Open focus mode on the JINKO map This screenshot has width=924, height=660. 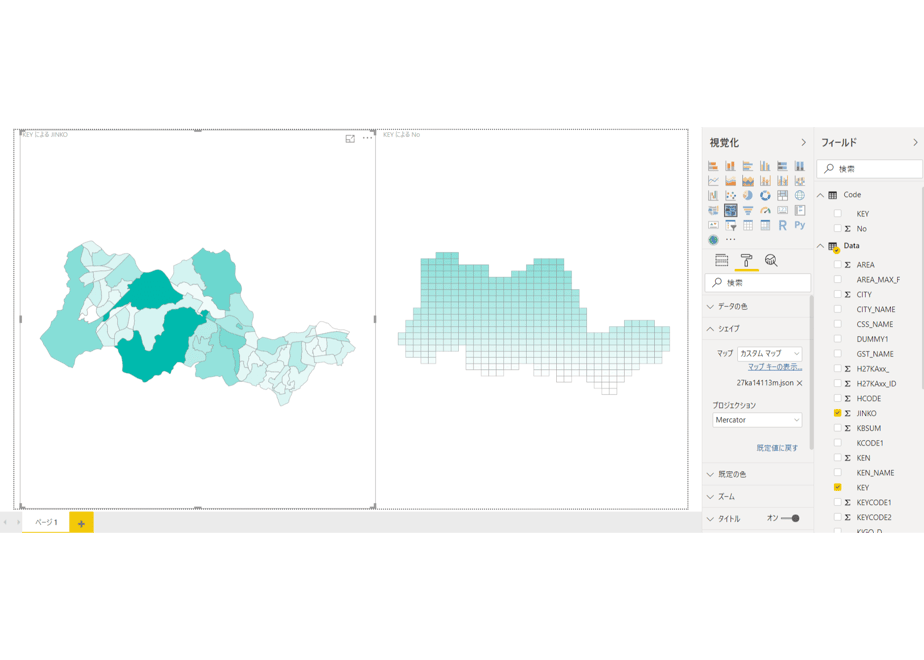point(350,138)
